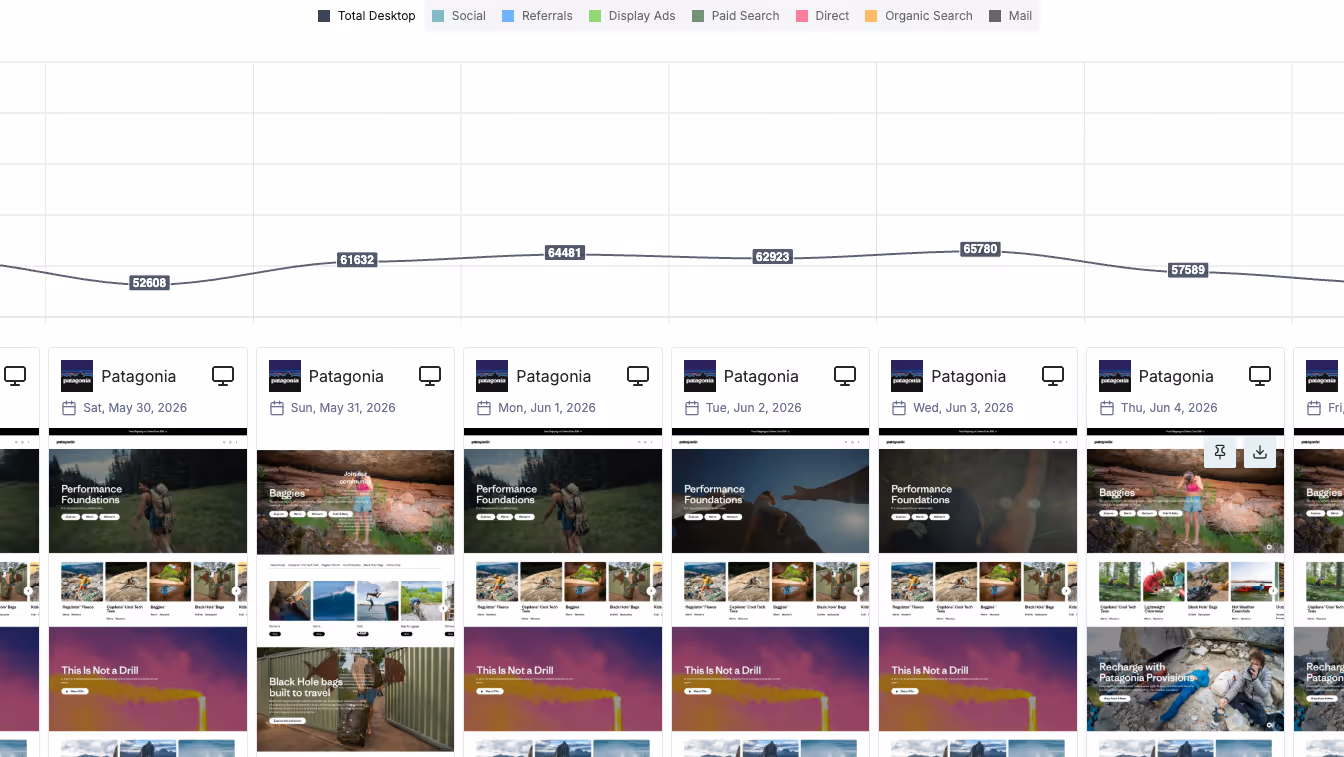Open the homepage screenshot dated Tue, Jun 2
1344x757 pixels.
770,592
